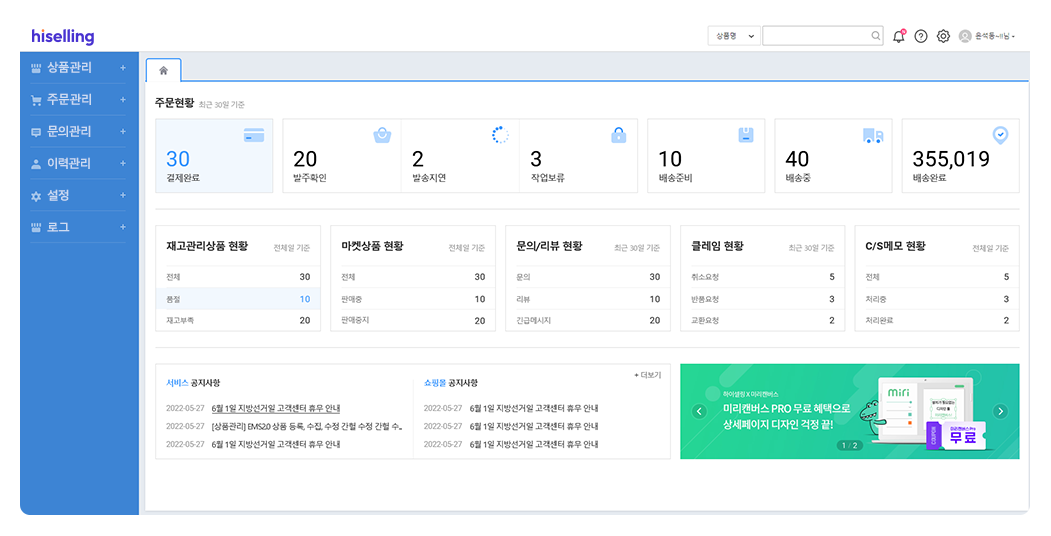The width and height of the screenshot is (1051, 536).
Task: Click 판매중 row in 마켓상품 현황
Action: 413,299
